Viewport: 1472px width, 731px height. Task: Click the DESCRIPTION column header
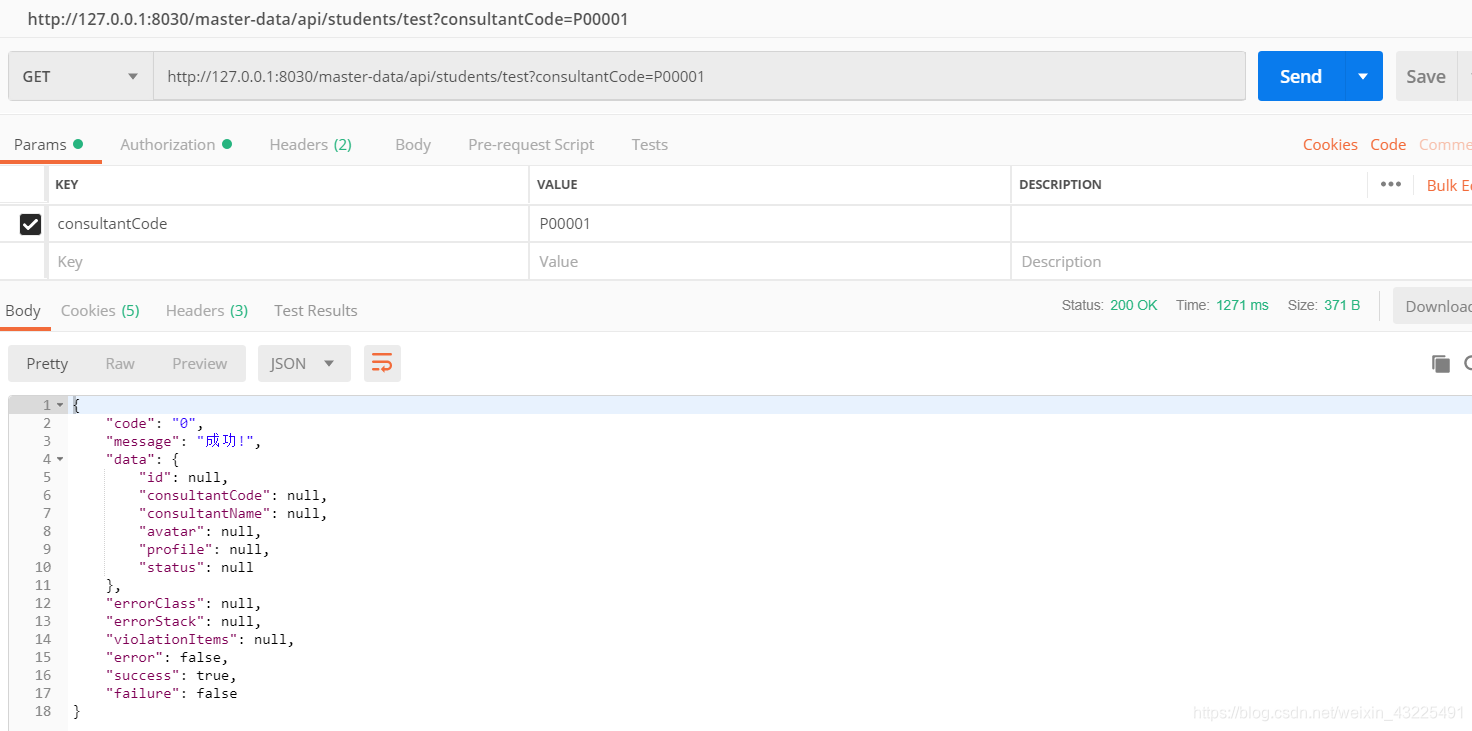pos(1060,185)
